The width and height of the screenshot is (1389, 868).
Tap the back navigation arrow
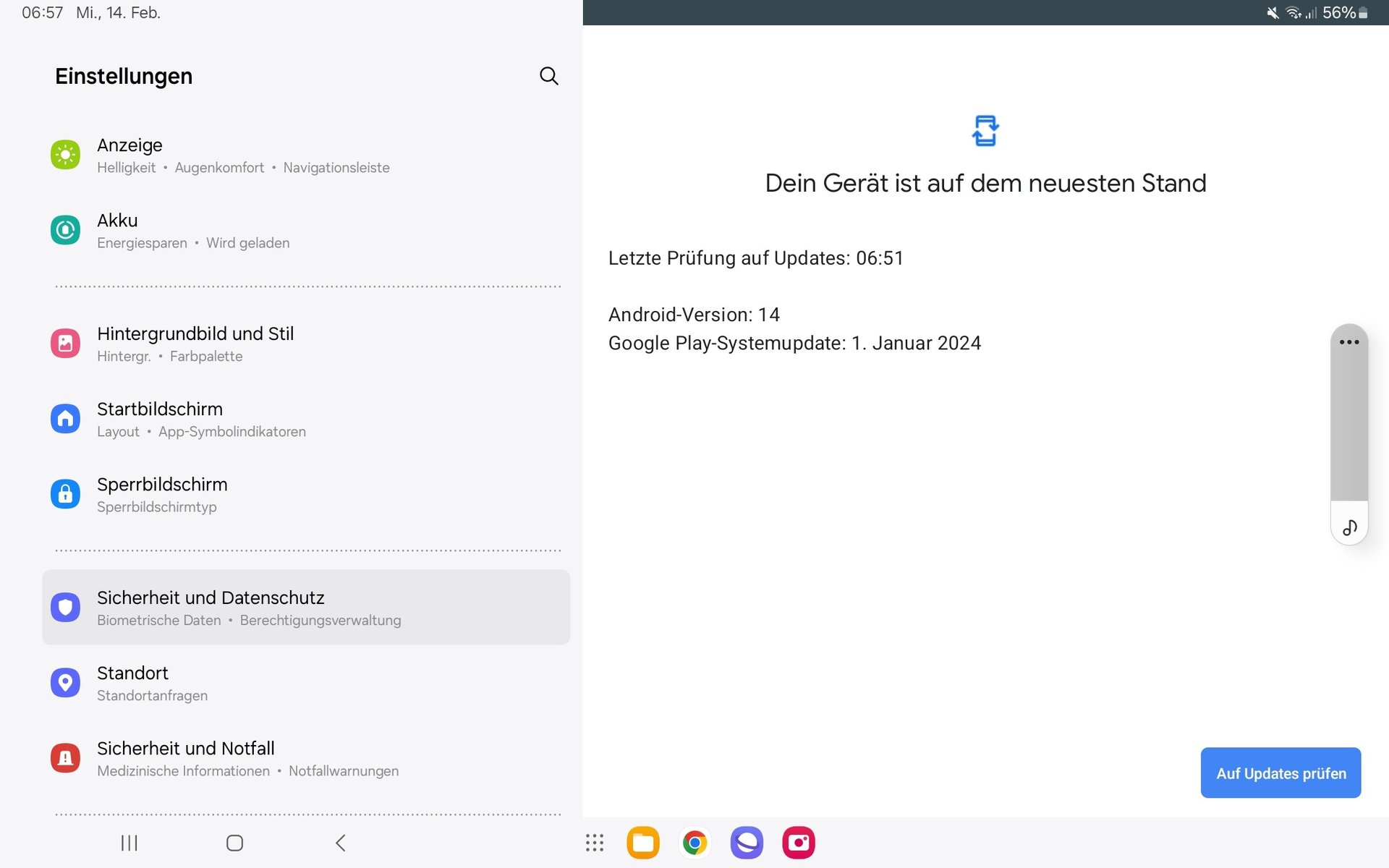(x=340, y=843)
